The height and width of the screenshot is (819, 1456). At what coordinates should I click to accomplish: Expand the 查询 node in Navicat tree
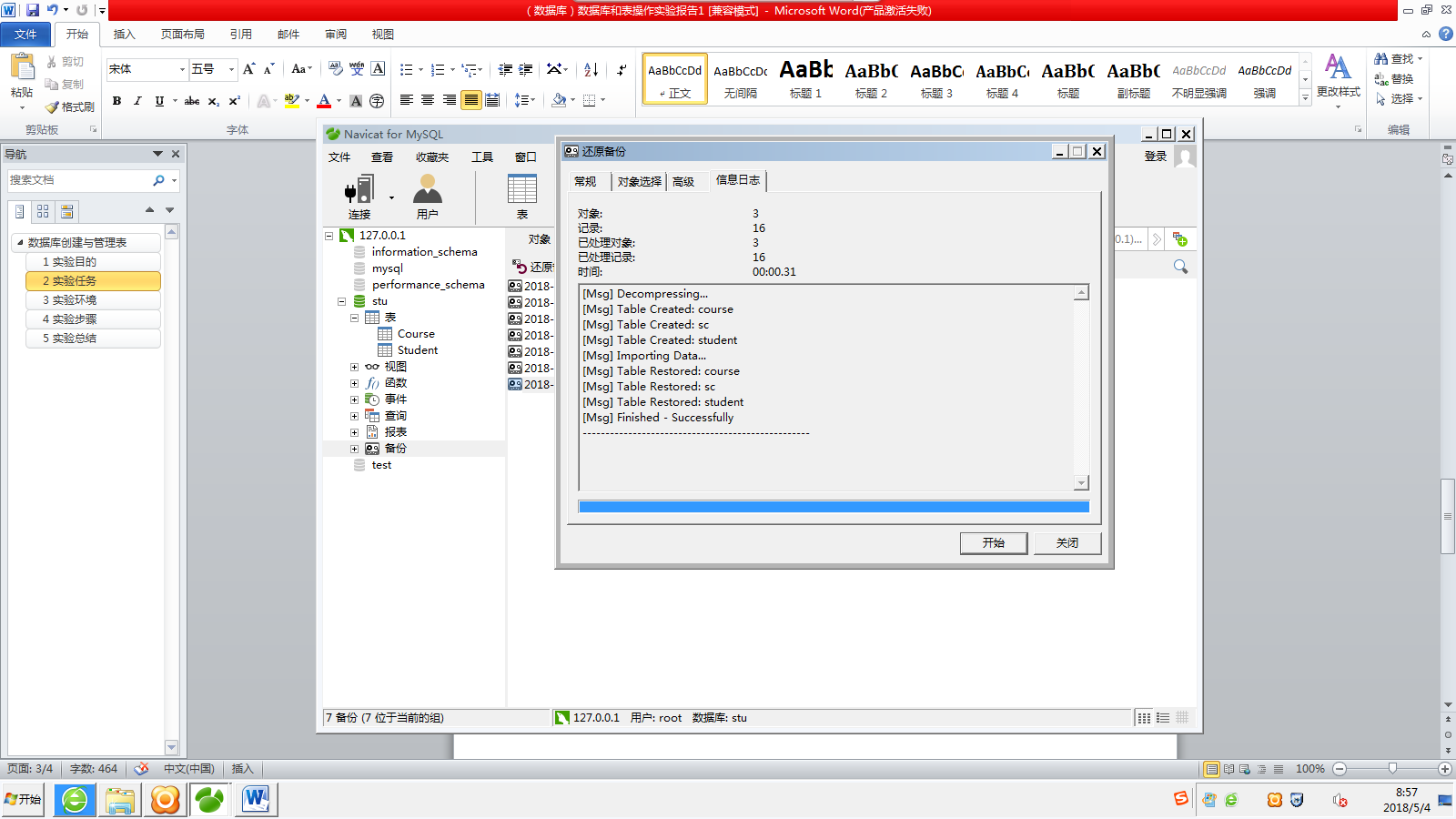coord(355,416)
